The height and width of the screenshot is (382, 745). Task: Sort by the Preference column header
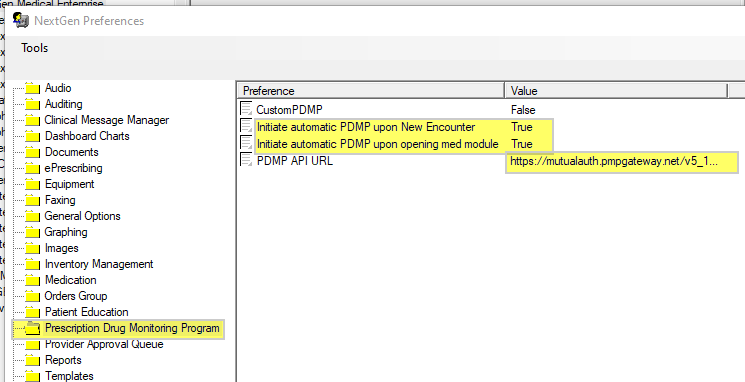[371, 90]
